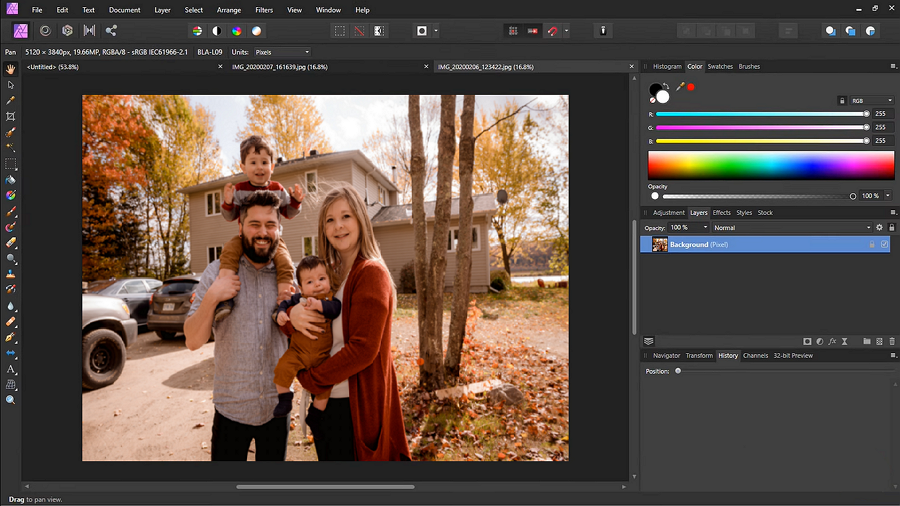Add a mask layer in Layers panel
This screenshot has width=900, height=506.
pos(806,341)
